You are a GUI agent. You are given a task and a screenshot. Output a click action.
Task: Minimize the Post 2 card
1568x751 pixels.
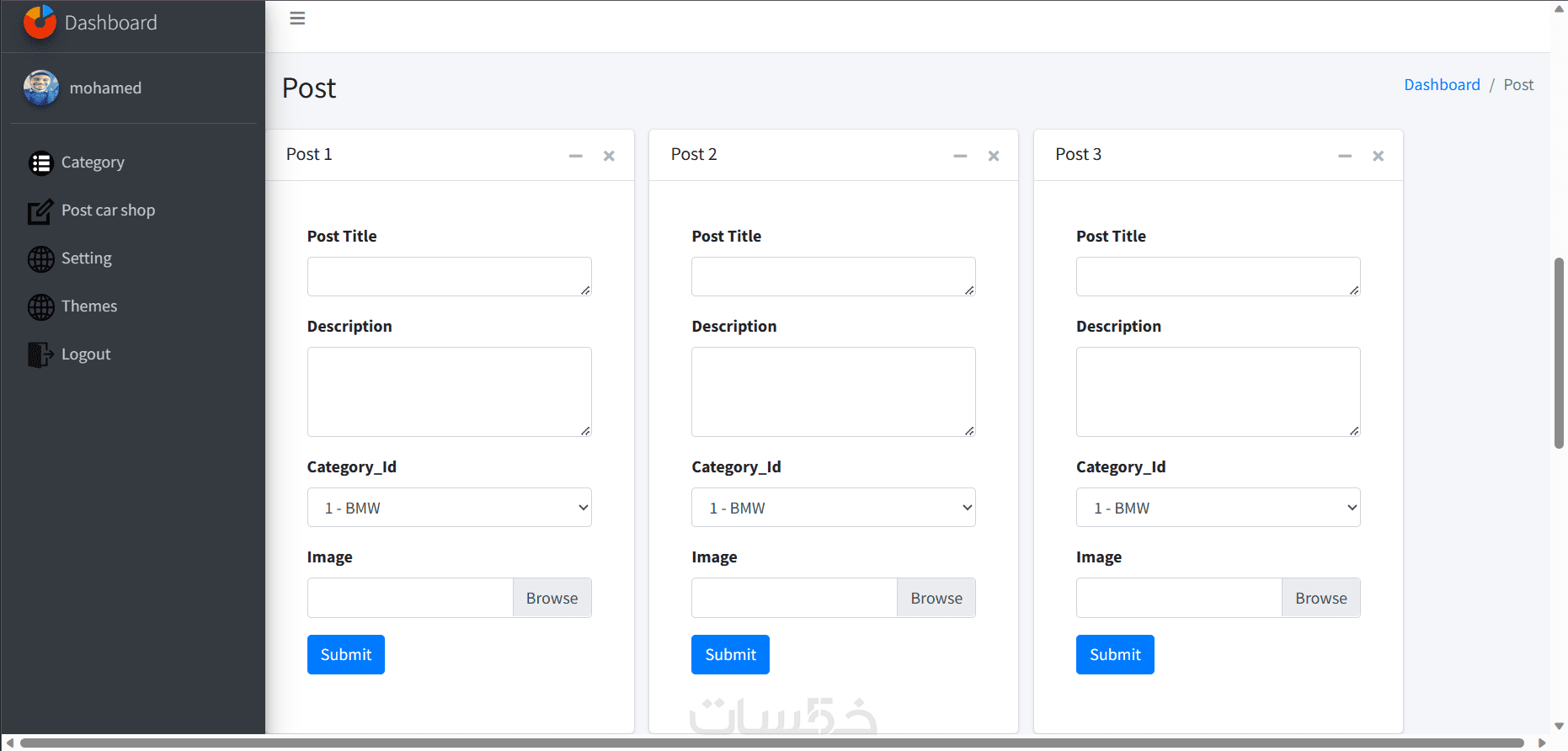click(960, 156)
